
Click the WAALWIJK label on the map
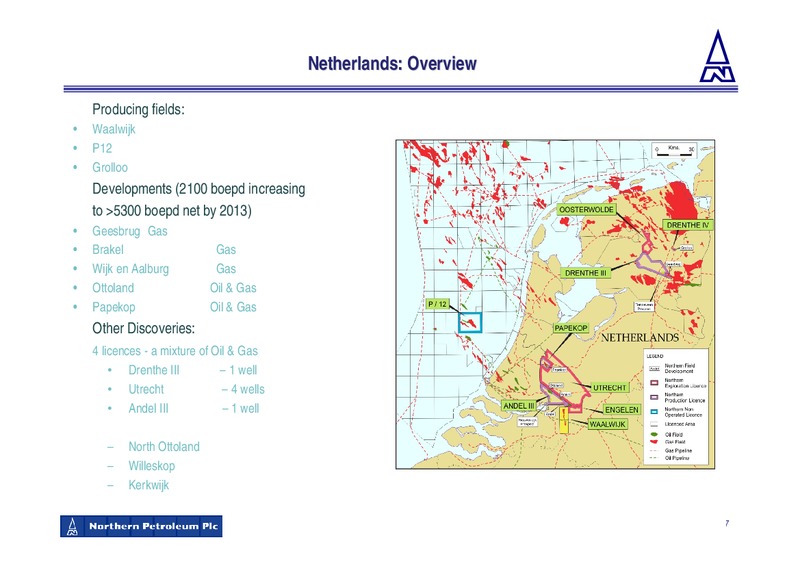click(607, 424)
